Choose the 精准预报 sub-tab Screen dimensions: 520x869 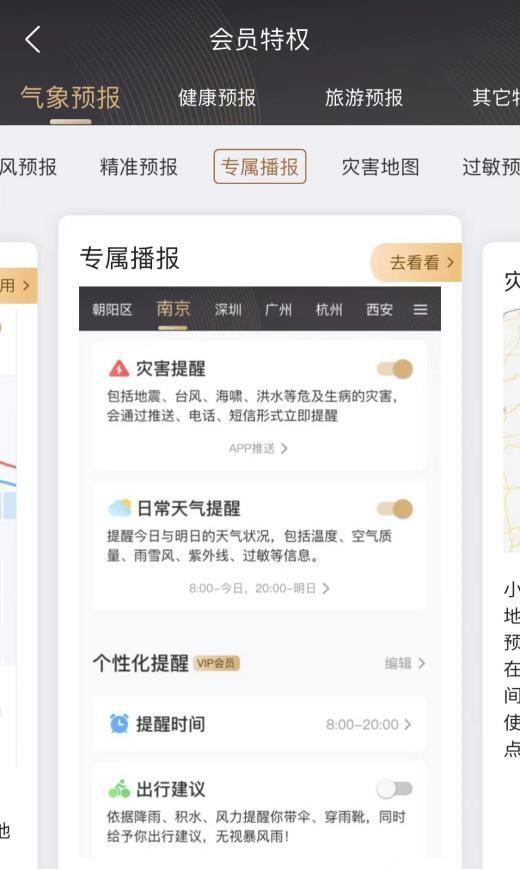pos(139,167)
